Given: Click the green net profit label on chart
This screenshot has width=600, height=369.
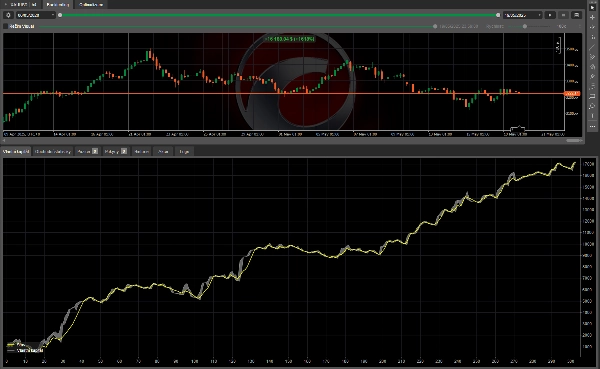Looking at the screenshot, I should 290,39.
